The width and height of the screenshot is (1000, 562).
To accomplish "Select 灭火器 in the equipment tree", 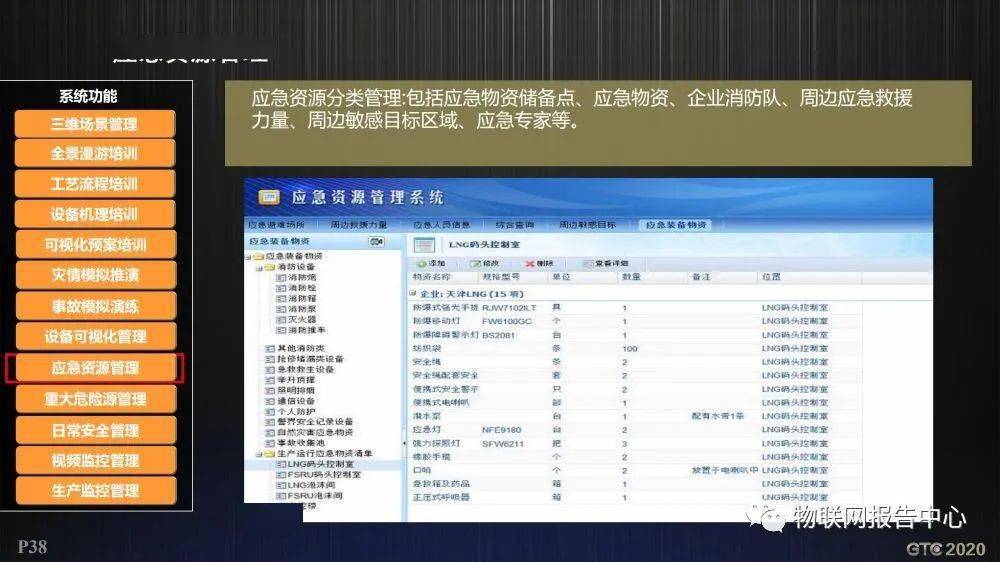I will point(300,319).
